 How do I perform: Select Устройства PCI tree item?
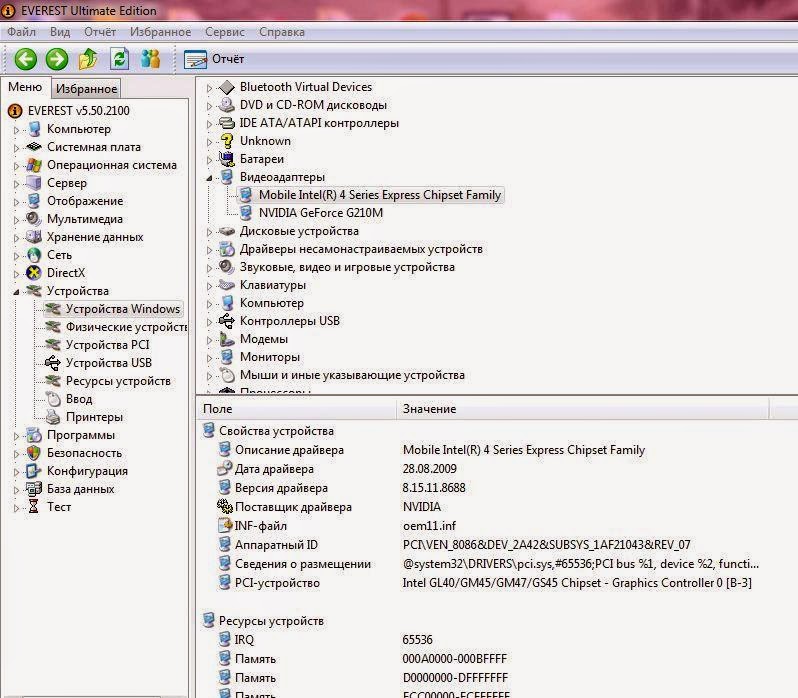coord(107,345)
